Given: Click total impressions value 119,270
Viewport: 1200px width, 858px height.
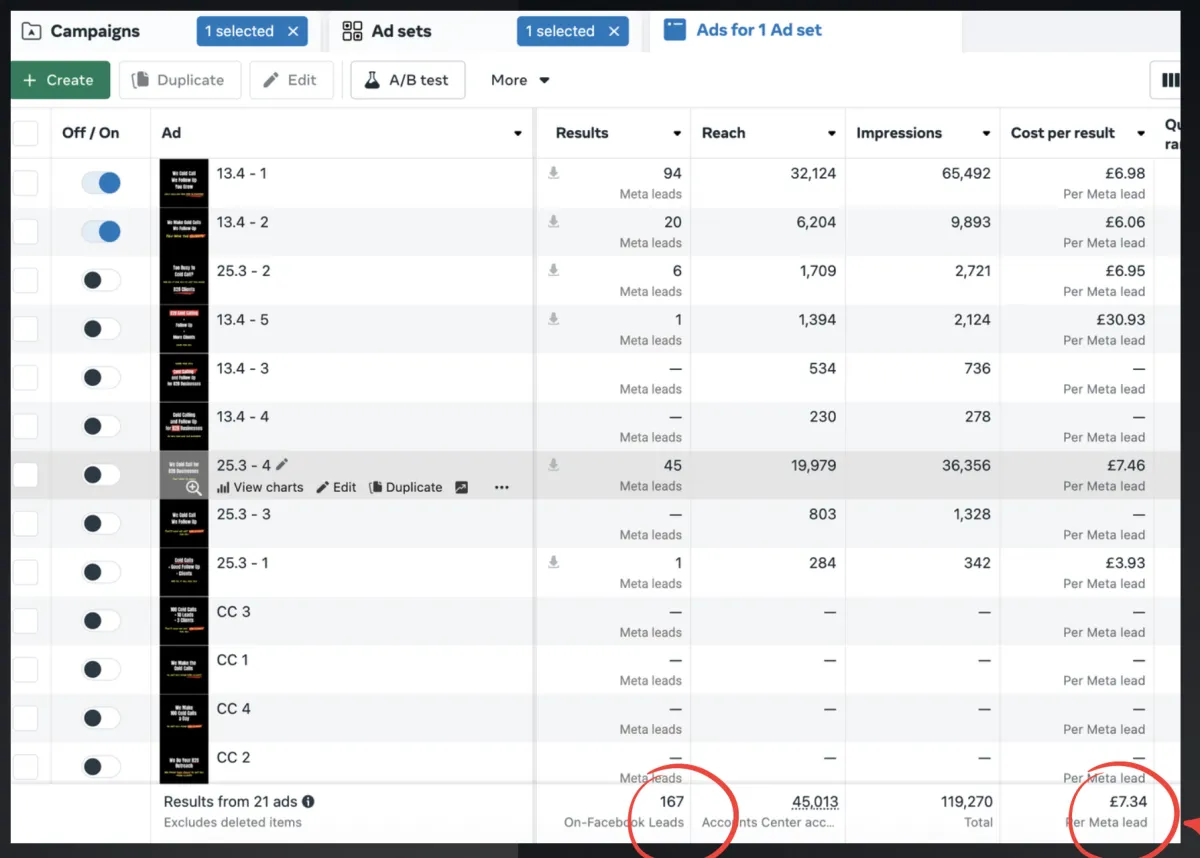Looking at the screenshot, I should 967,801.
